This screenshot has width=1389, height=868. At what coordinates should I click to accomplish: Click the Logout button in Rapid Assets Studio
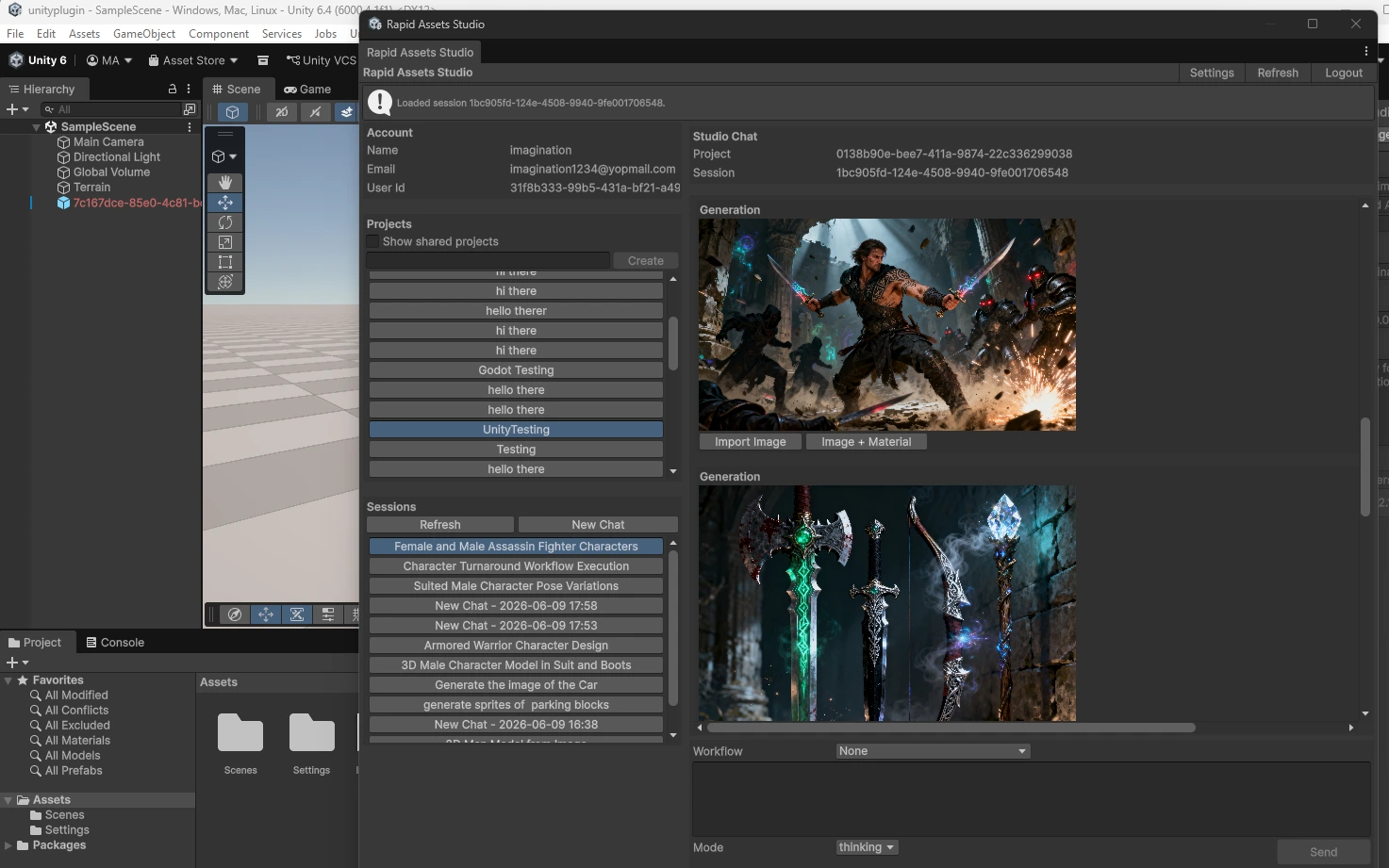coord(1344,73)
